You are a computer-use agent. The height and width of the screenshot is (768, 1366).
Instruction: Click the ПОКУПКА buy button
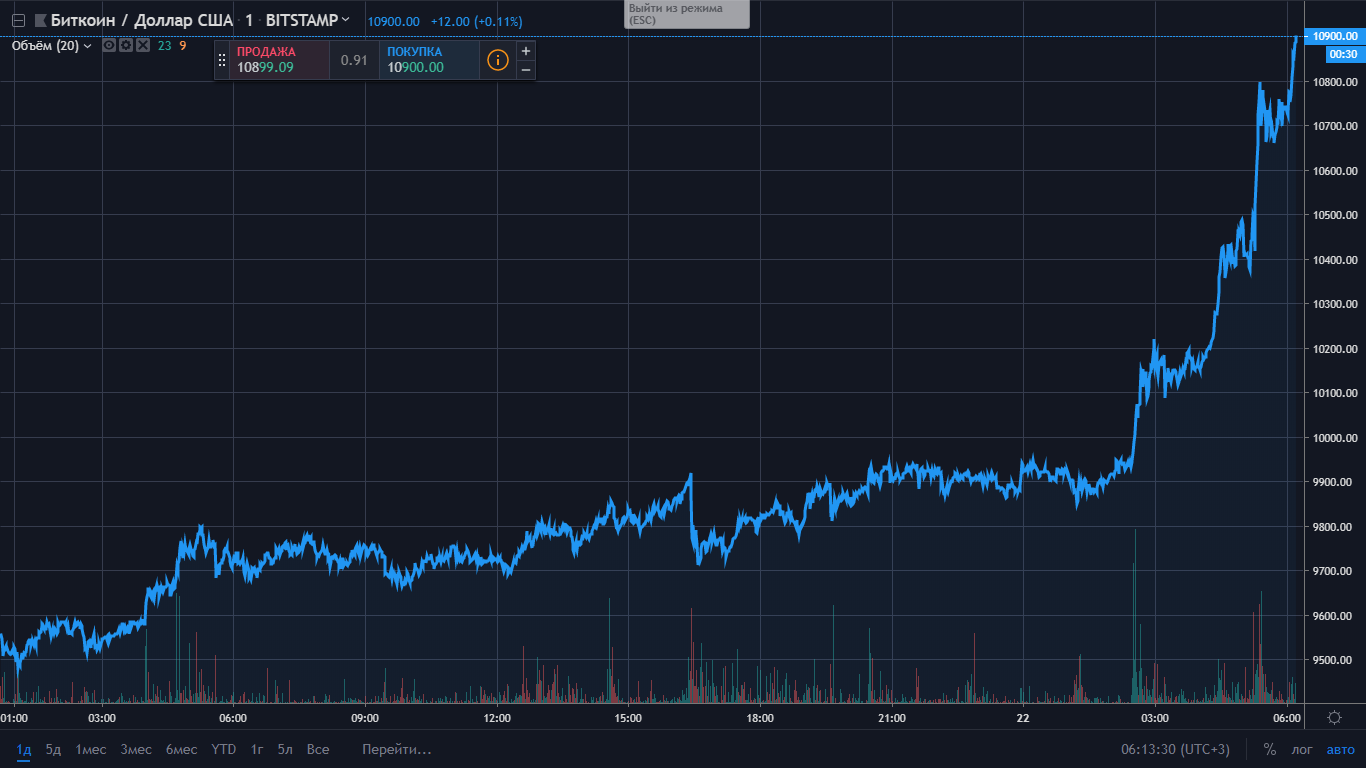[430, 60]
